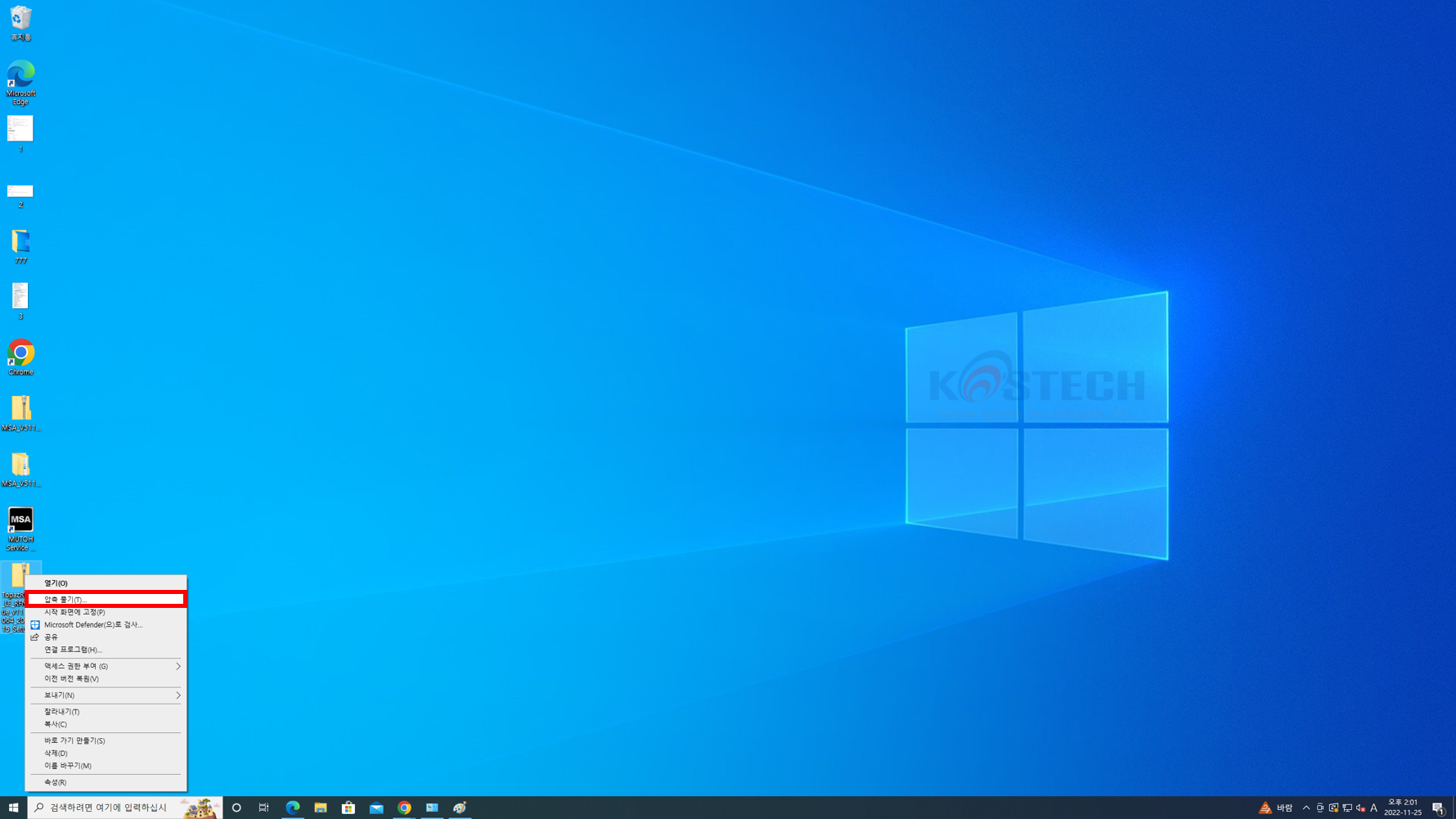This screenshot has width=1456, height=819.
Task: Click the Meet Now tray icon
Action: [1319, 808]
